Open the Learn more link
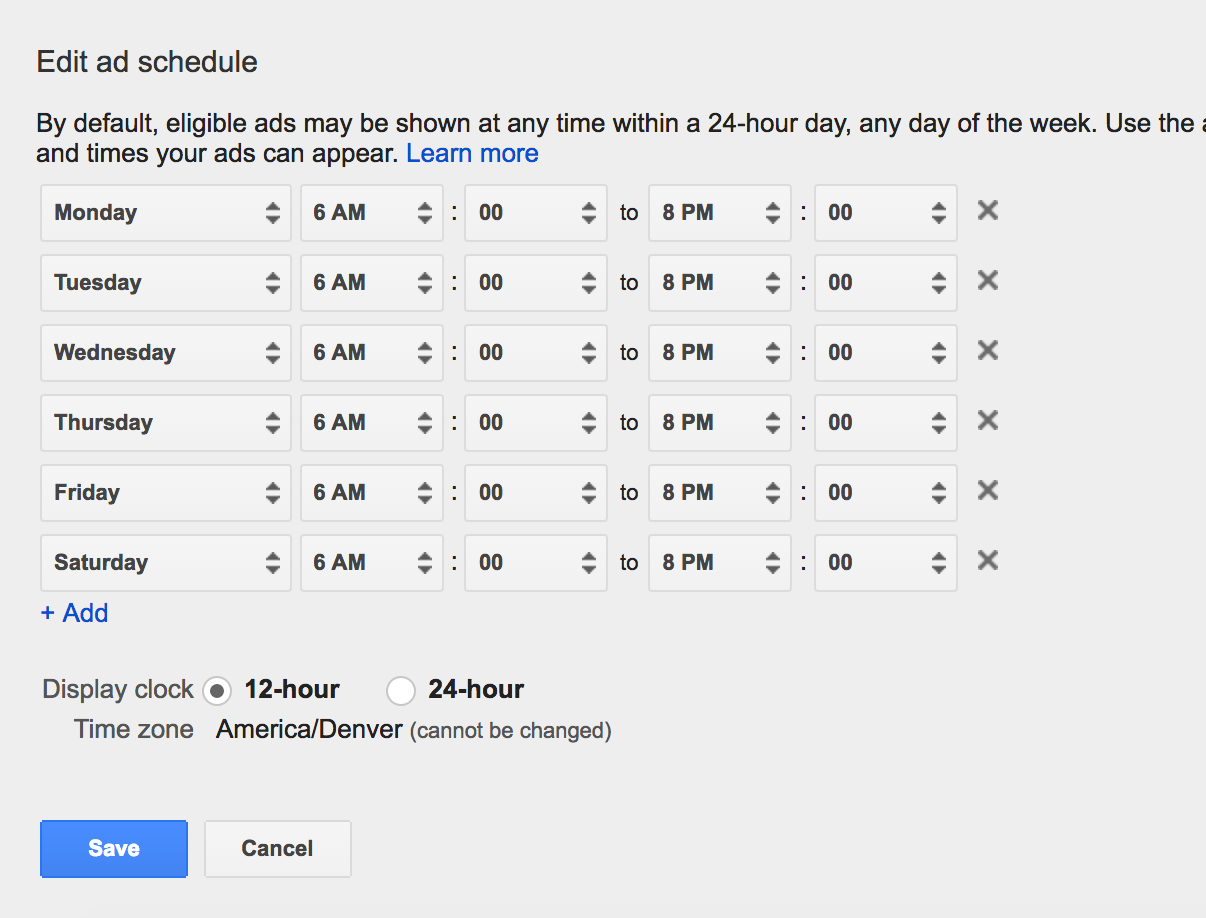1206x918 pixels. pos(472,153)
